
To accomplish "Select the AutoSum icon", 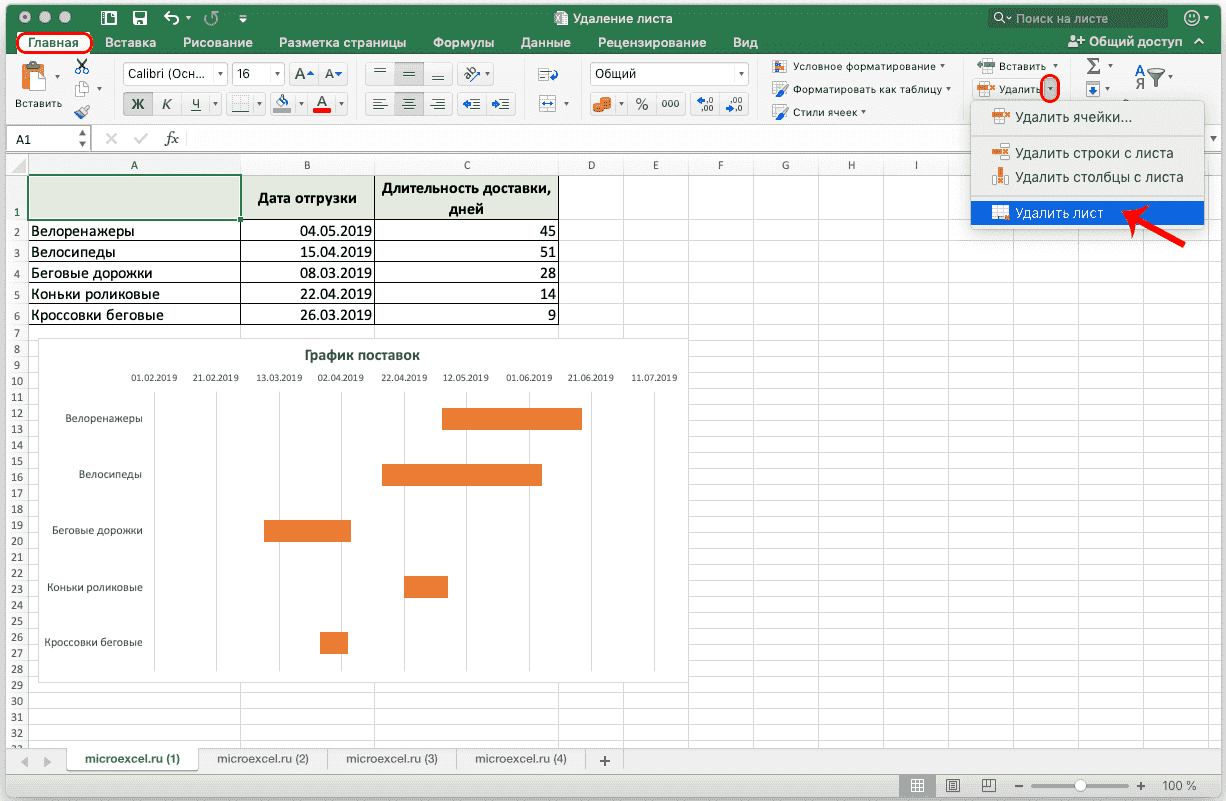I will click(1093, 67).
